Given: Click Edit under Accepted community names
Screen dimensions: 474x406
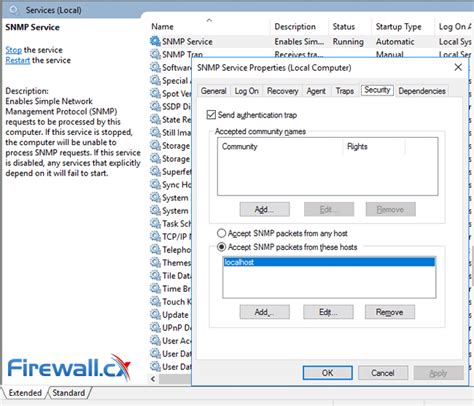Looking at the screenshot, I should (329, 209).
